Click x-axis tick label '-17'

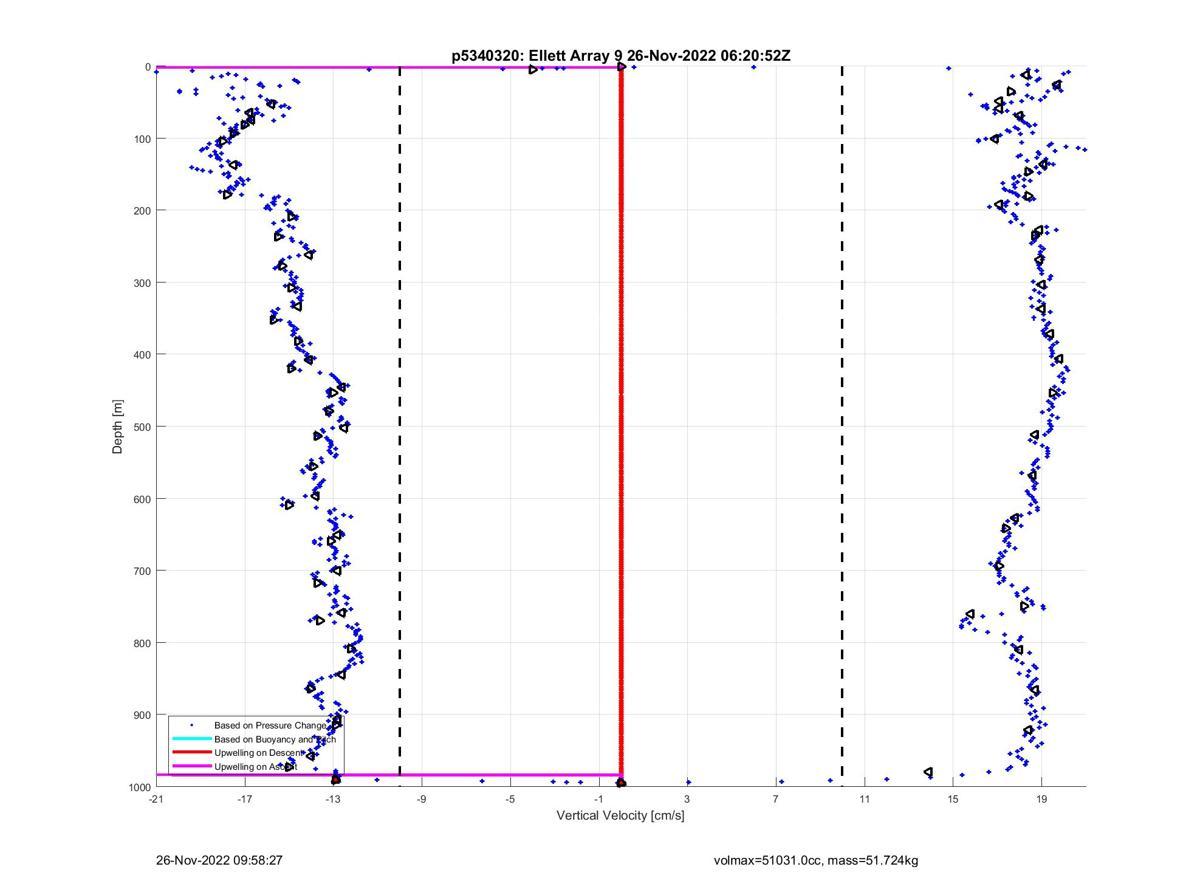coord(244,799)
